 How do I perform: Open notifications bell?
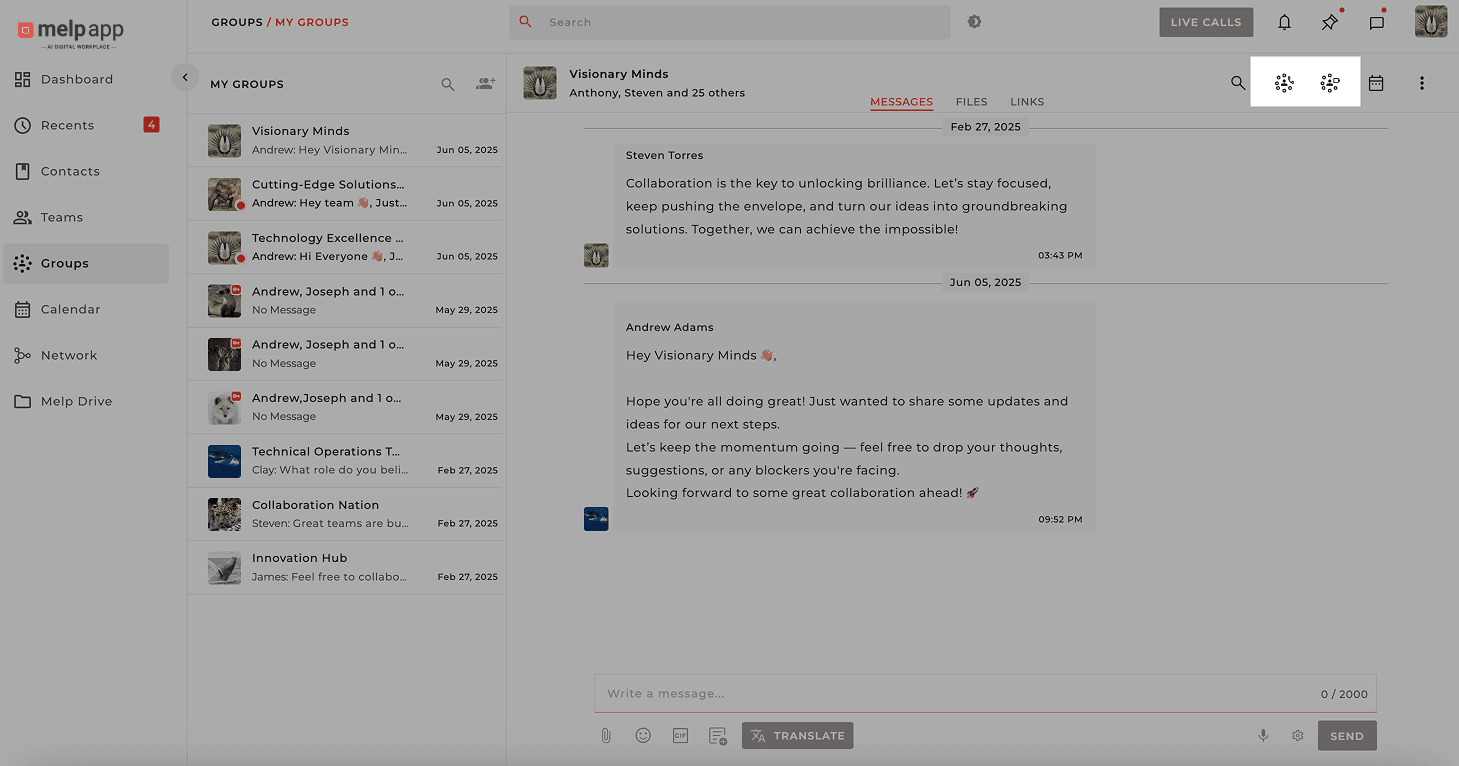point(1284,21)
